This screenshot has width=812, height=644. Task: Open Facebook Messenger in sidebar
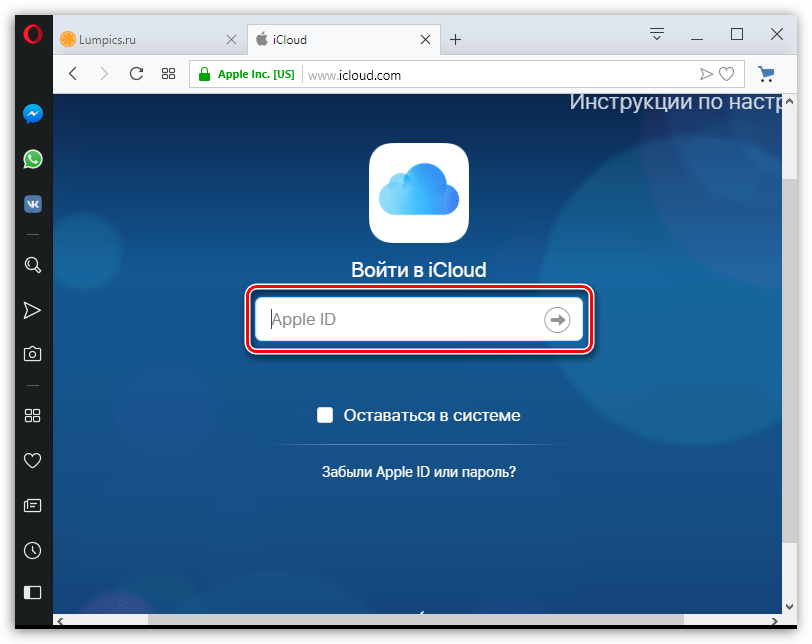pyautogui.click(x=32, y=114)
